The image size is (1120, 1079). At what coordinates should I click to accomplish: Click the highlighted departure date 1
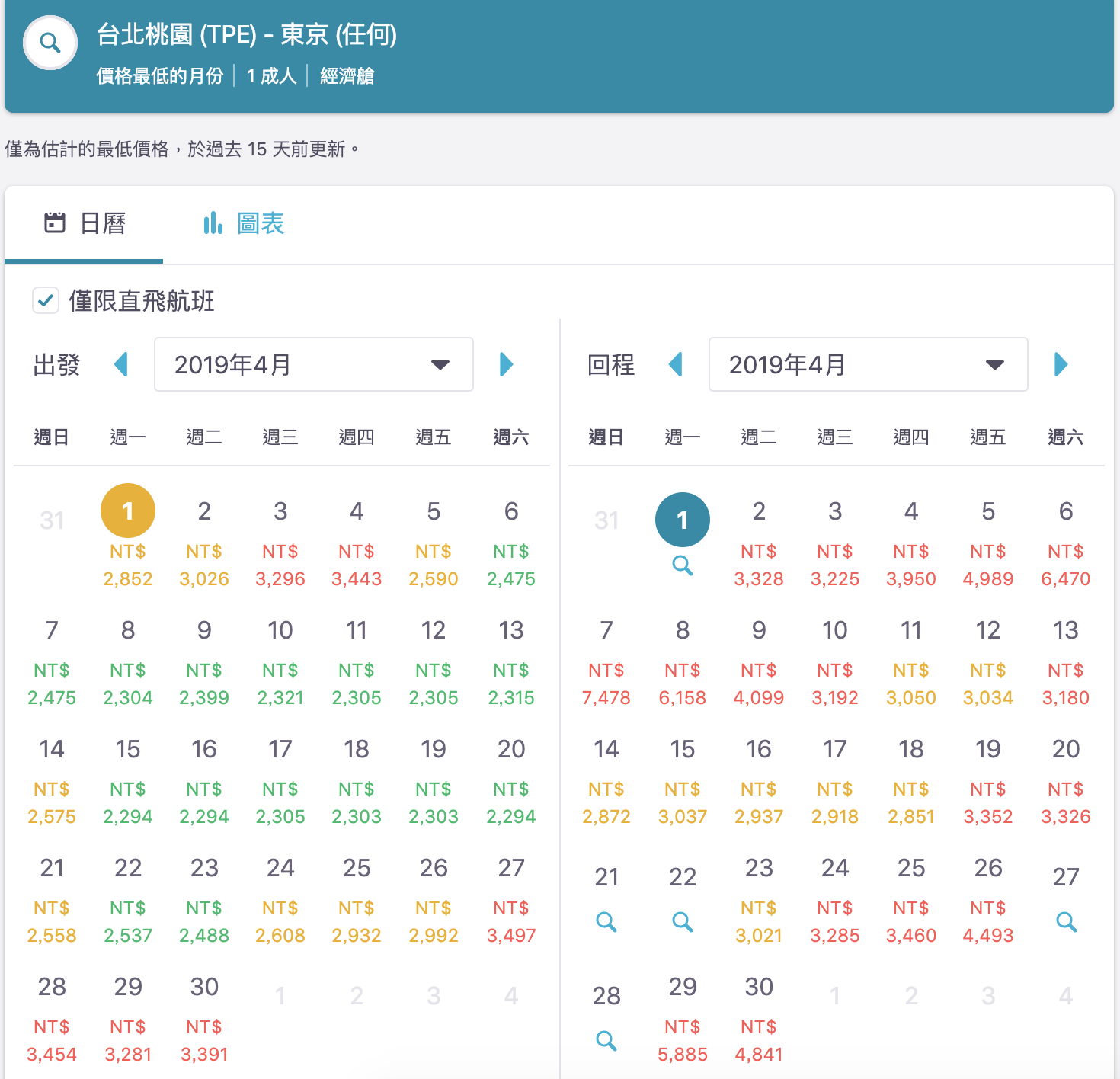pos(127,511)
